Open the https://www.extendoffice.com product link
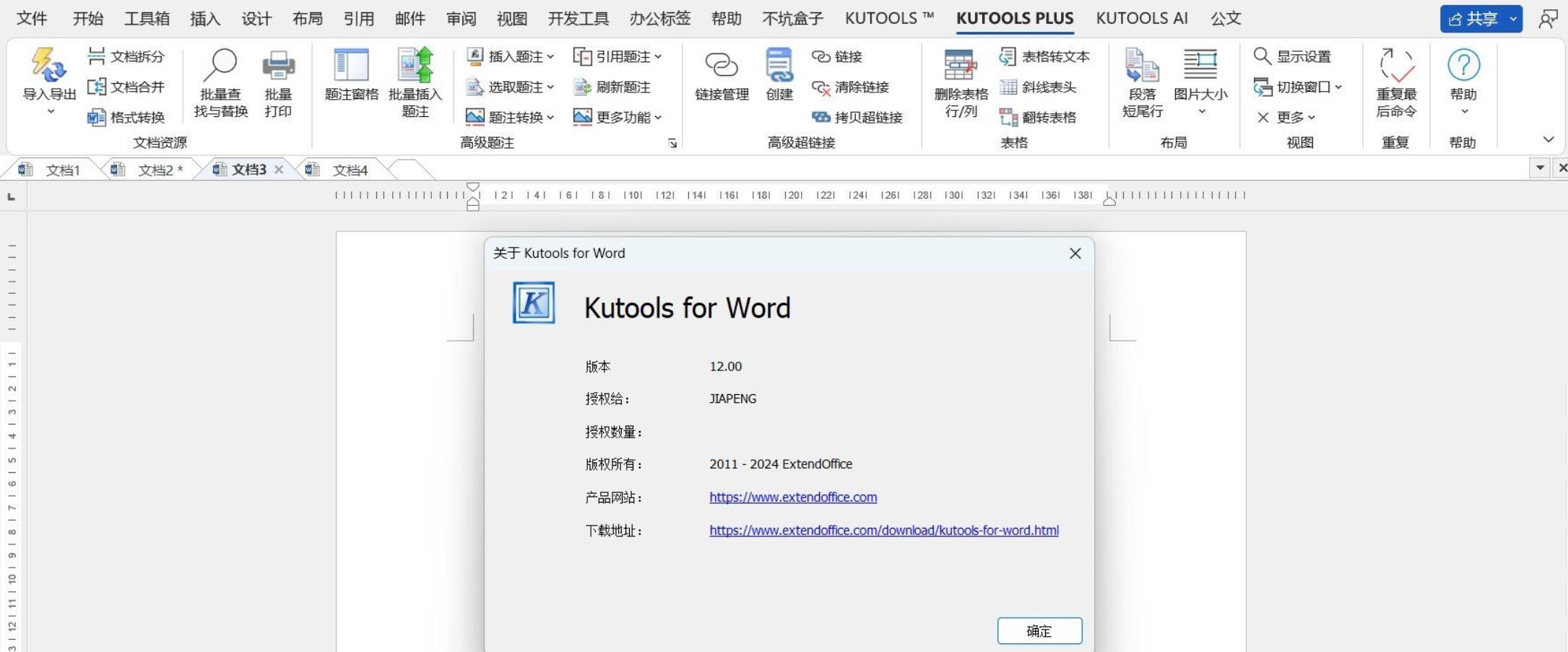This screenshot has width=1568, height=652. click(793, 497)
